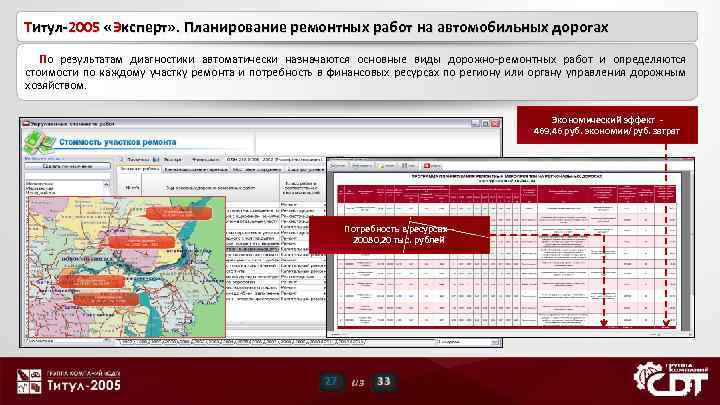
Task: Click the СДТ group logo in the footer
Action: 671,379
